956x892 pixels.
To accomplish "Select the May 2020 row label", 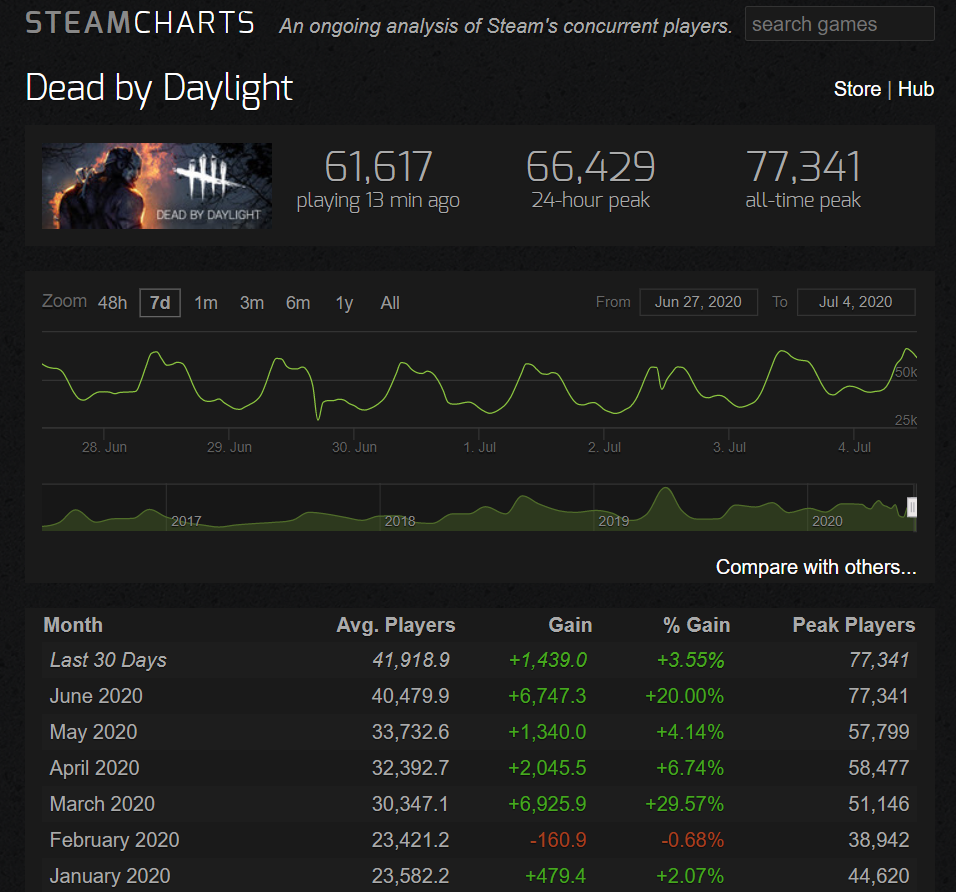I will coord(93,732).
